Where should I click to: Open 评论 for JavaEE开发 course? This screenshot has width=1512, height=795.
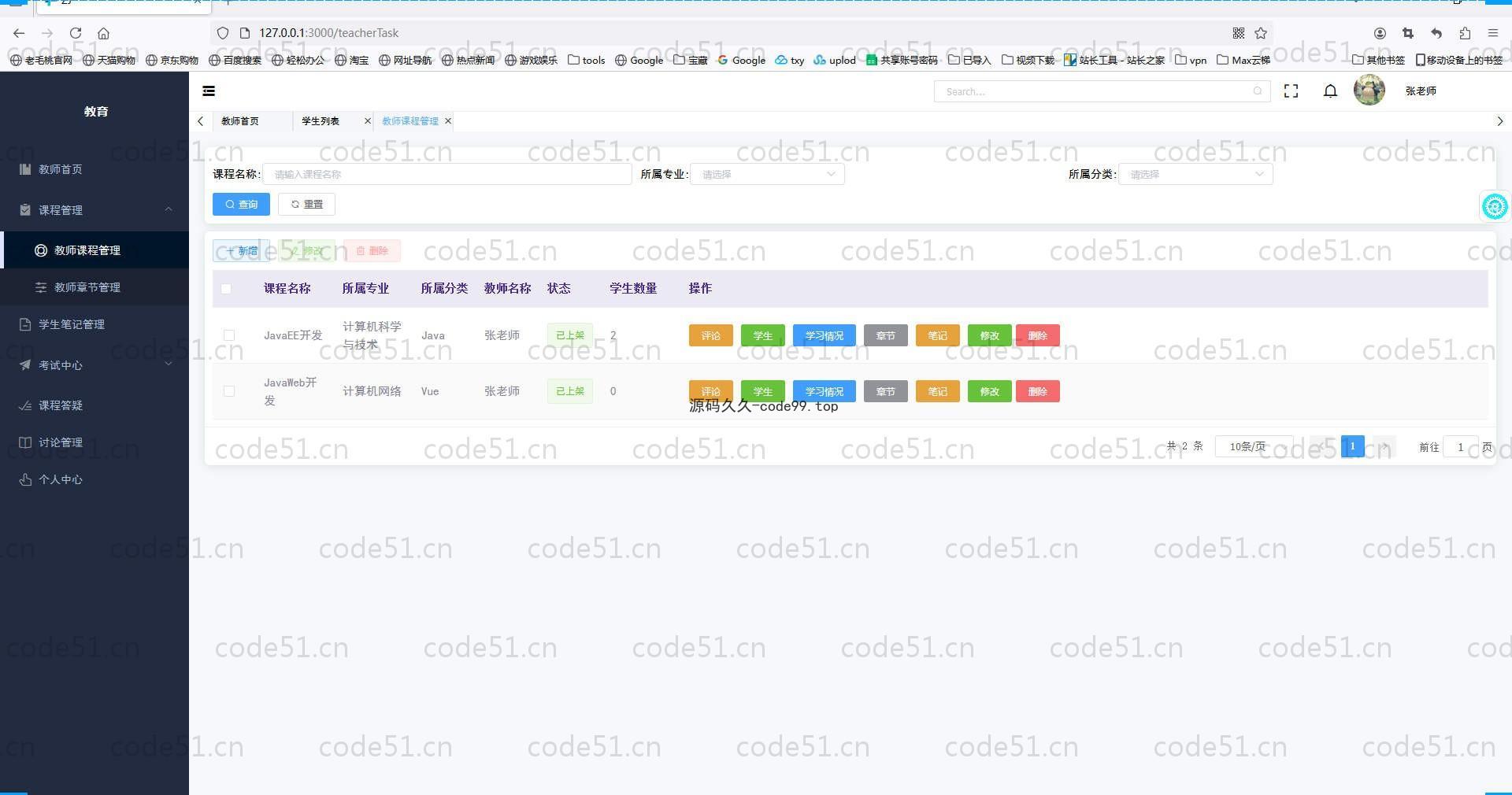710,335
